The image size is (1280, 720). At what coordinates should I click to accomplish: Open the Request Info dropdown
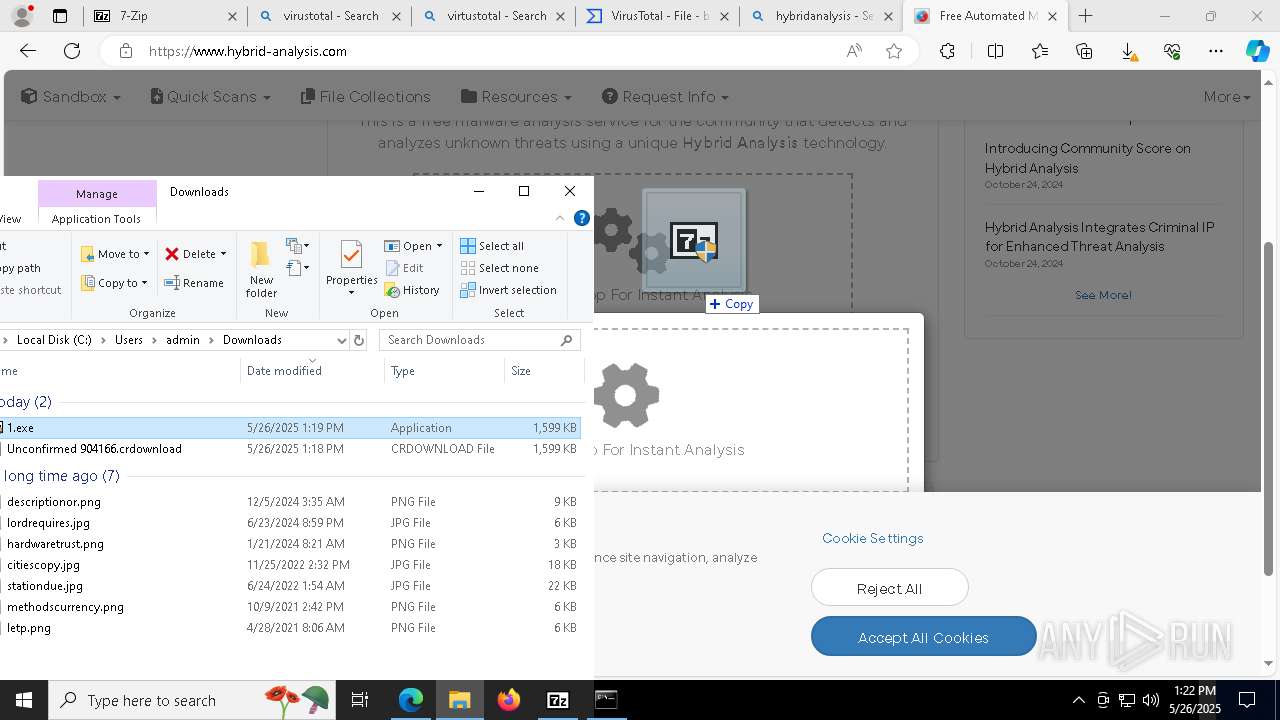665,97
